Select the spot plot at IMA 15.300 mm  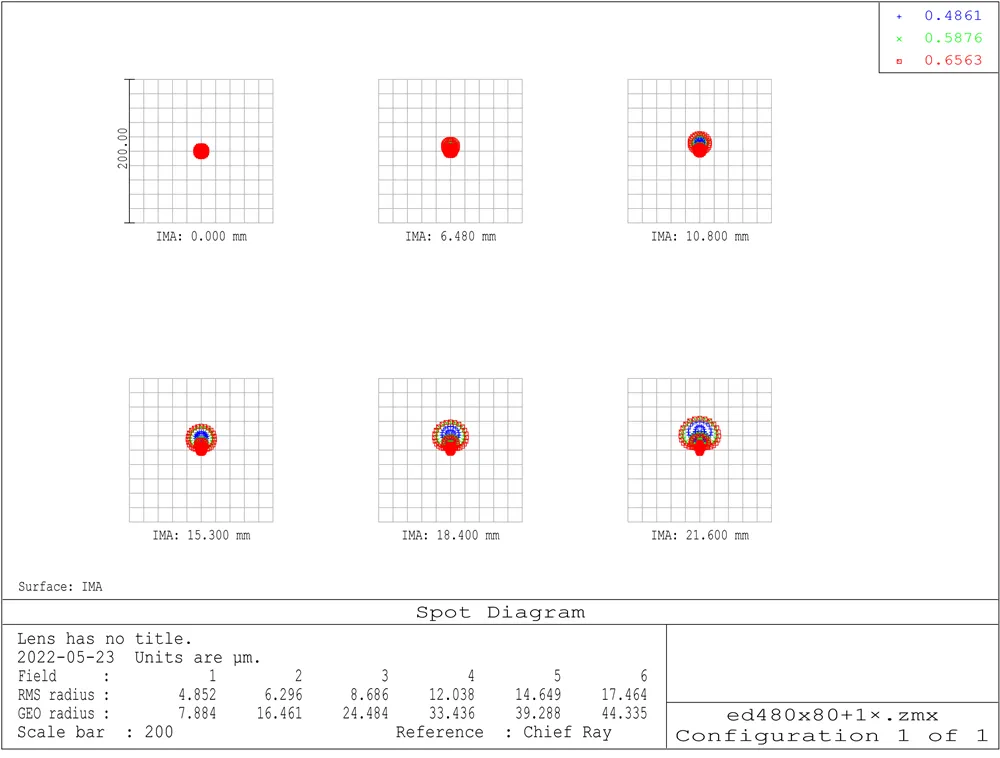(201, 449)
